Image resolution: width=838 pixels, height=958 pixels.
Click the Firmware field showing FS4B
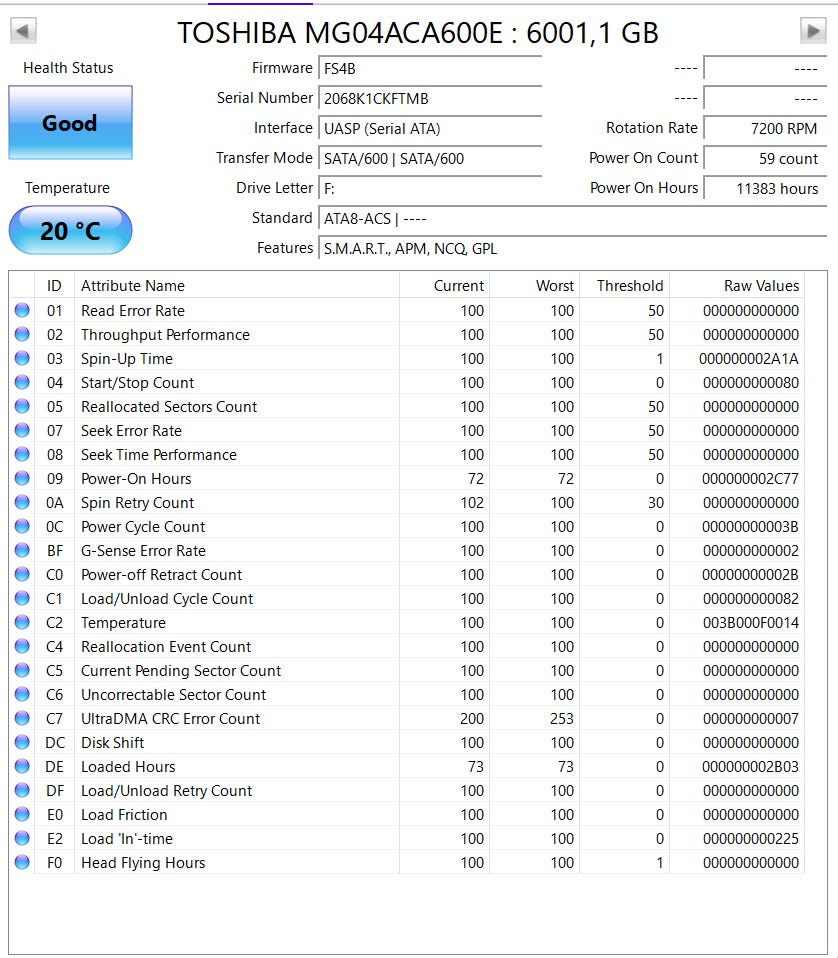click(x=430, y=68)
